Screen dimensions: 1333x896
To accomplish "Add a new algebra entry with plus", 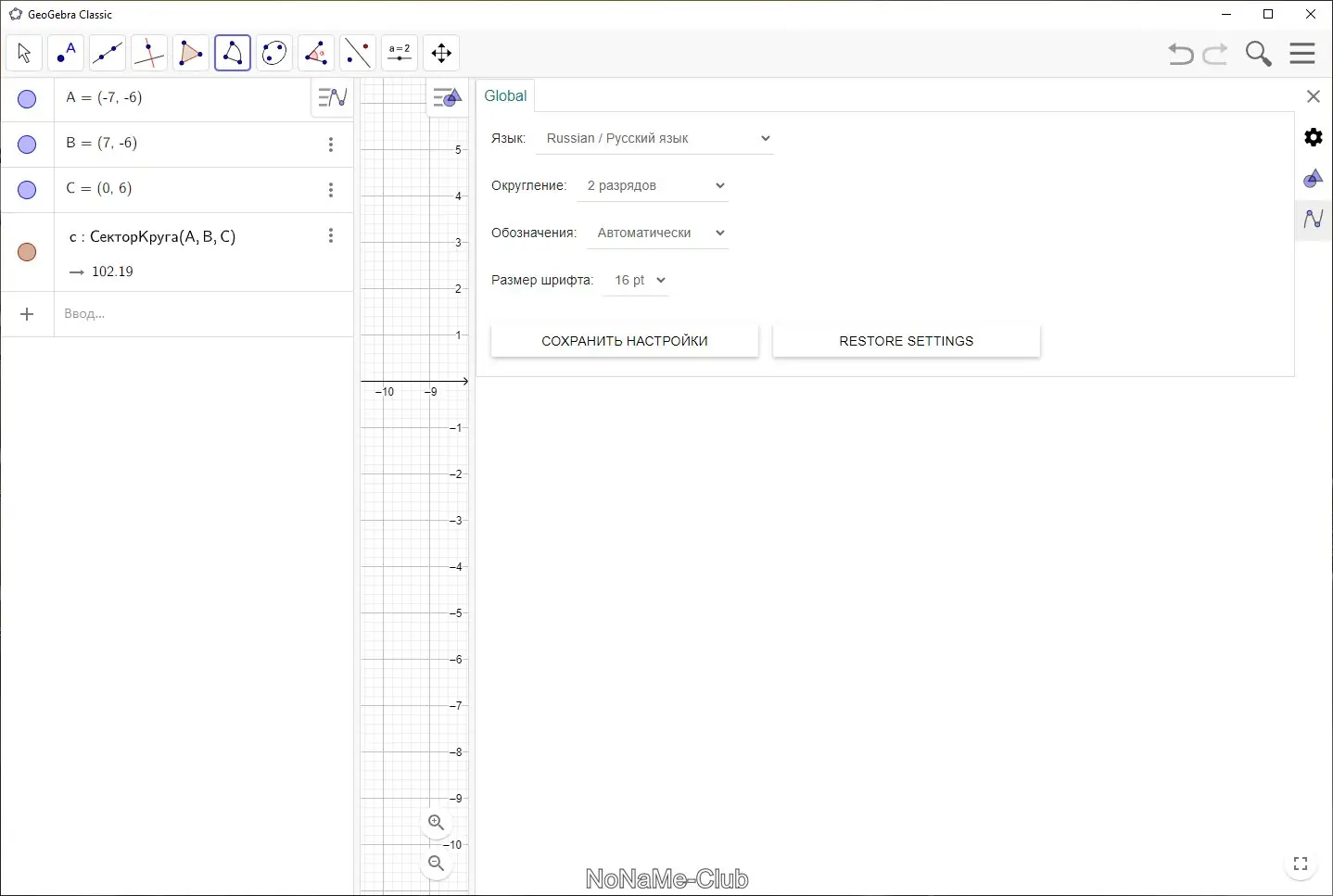I will pyautogui.click(x=27, y=314).
